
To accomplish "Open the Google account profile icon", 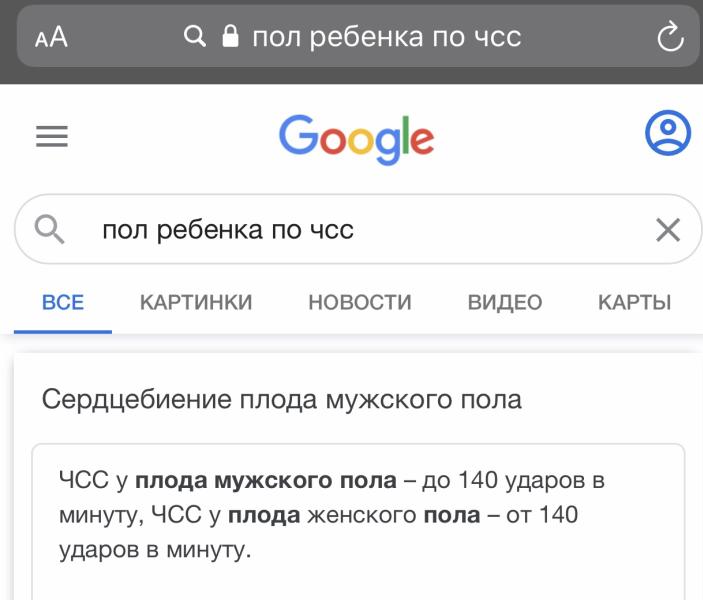I will coord(667,133).
